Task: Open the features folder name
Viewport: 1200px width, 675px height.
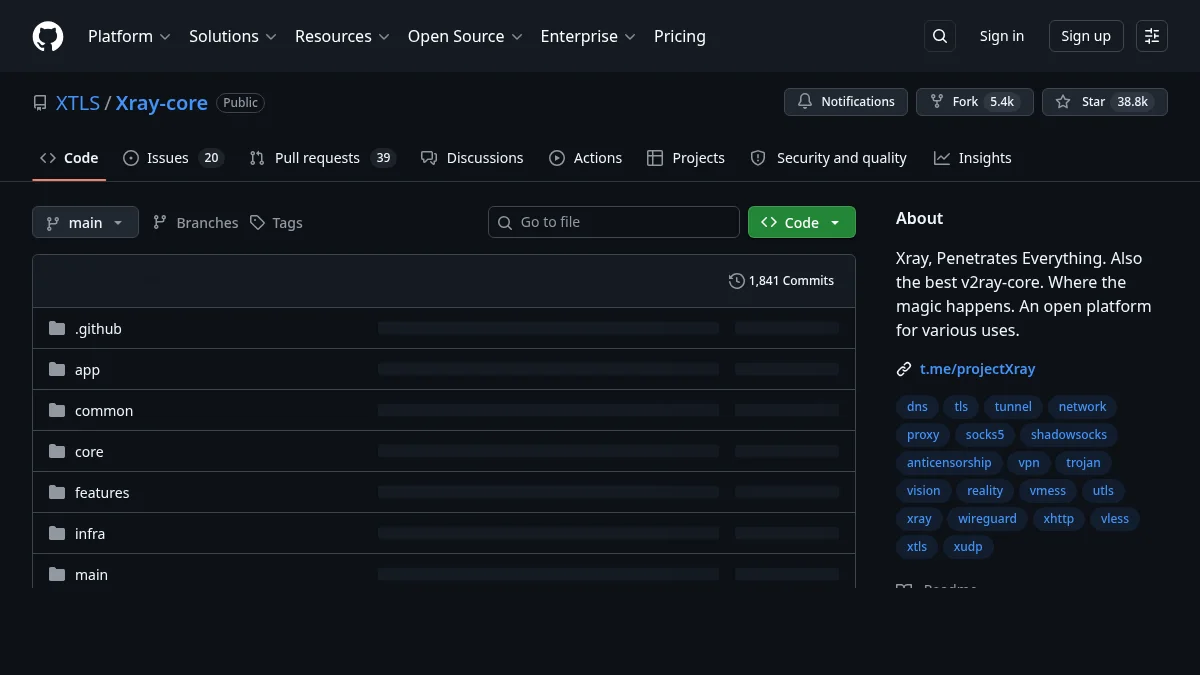Action: click(102, 493)
